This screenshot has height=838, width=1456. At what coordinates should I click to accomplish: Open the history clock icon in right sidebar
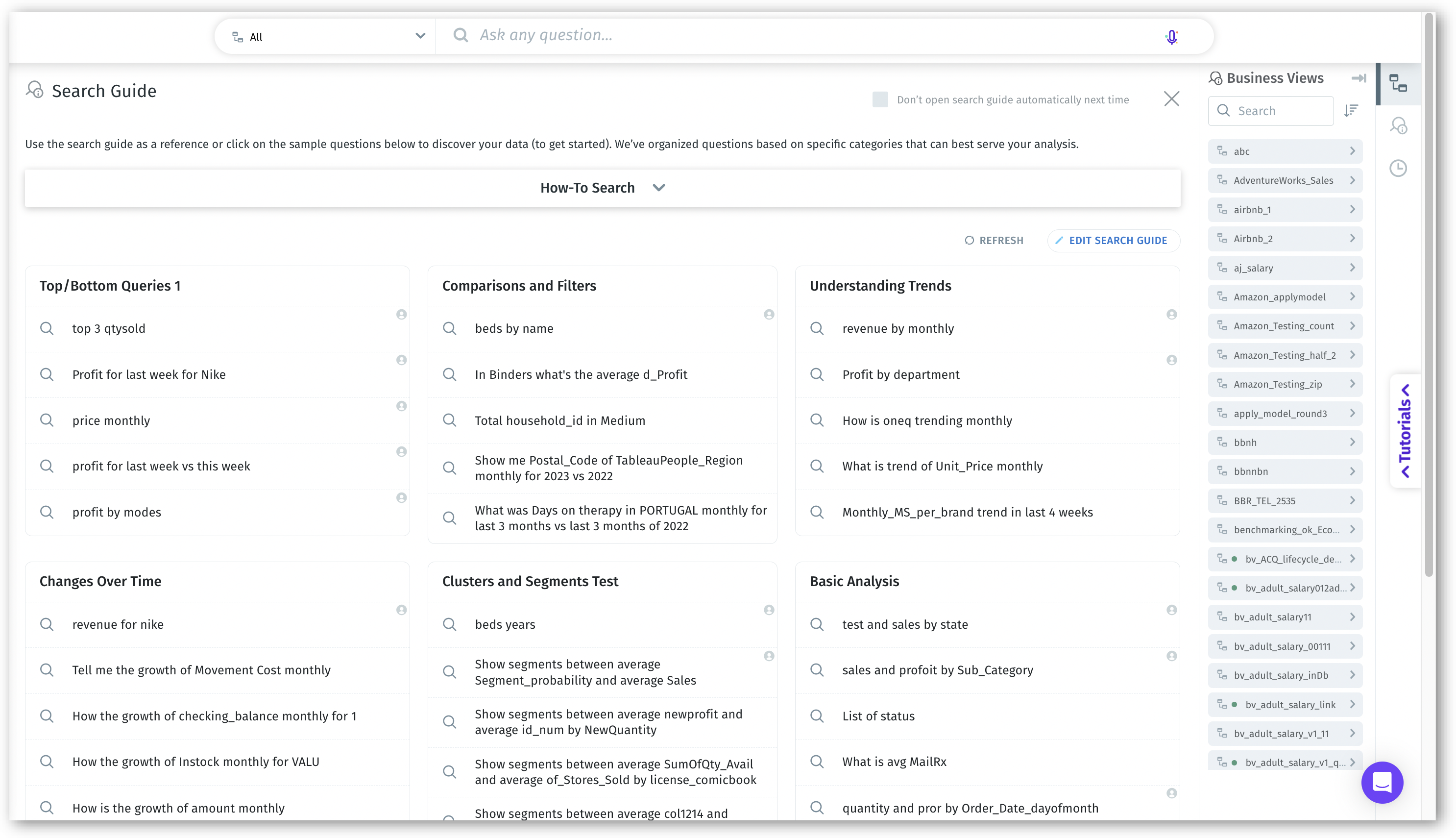coord(1398,168)
